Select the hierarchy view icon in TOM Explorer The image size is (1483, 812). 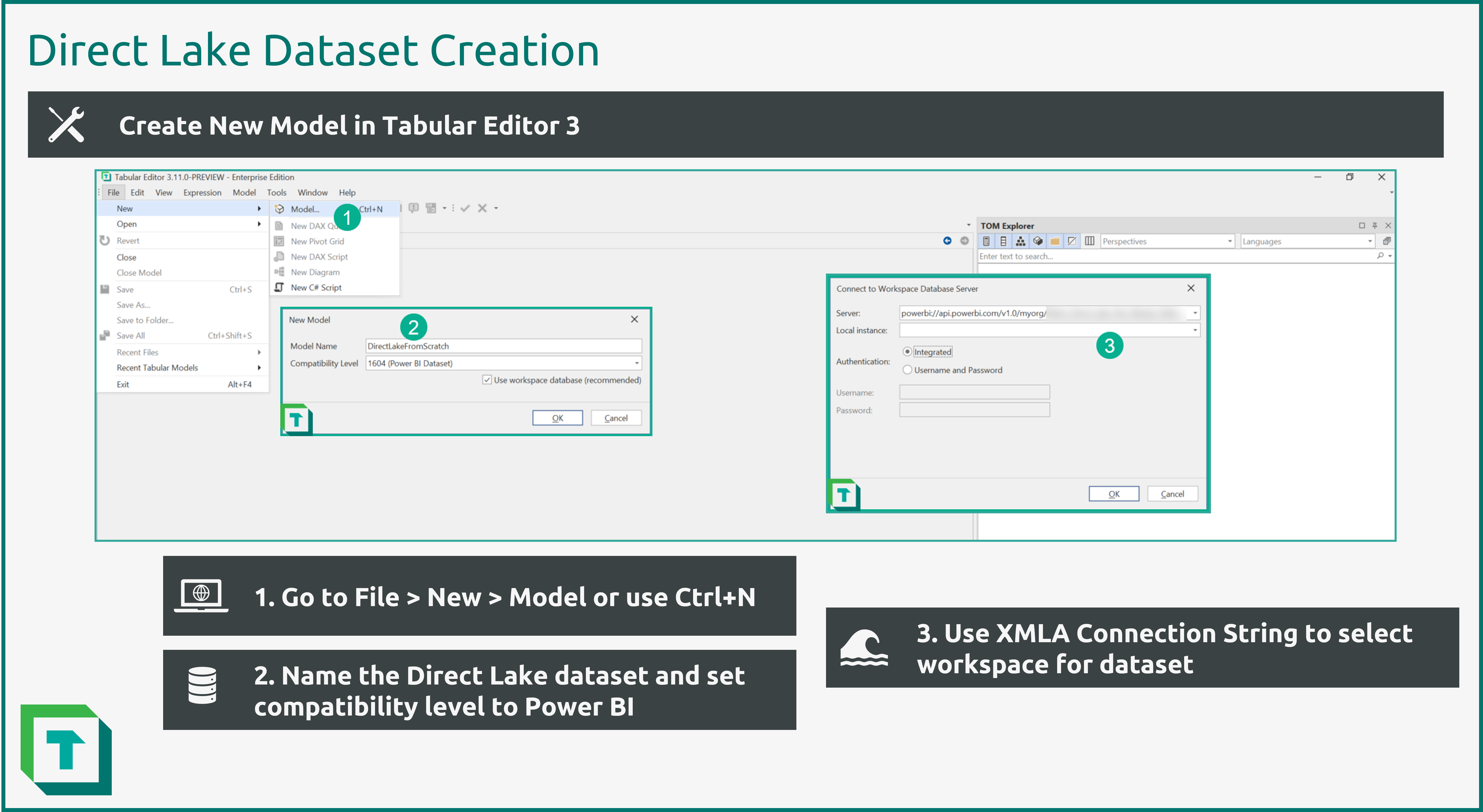[1020, 241]
